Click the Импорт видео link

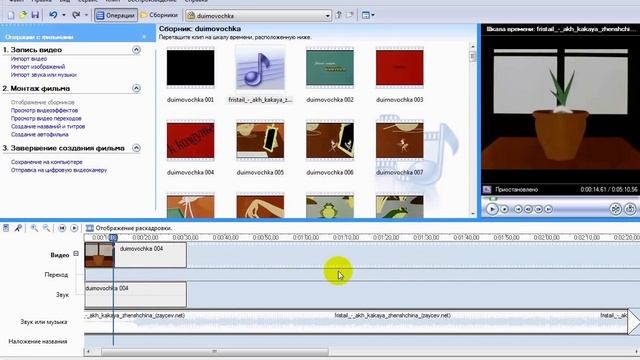[29, 59]
